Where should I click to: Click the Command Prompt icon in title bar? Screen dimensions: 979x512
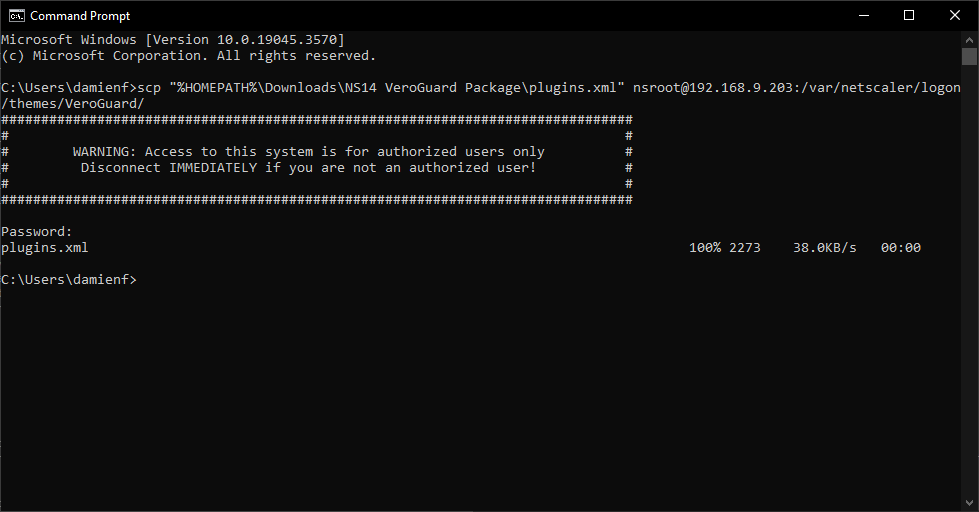[x=15, y=16]
